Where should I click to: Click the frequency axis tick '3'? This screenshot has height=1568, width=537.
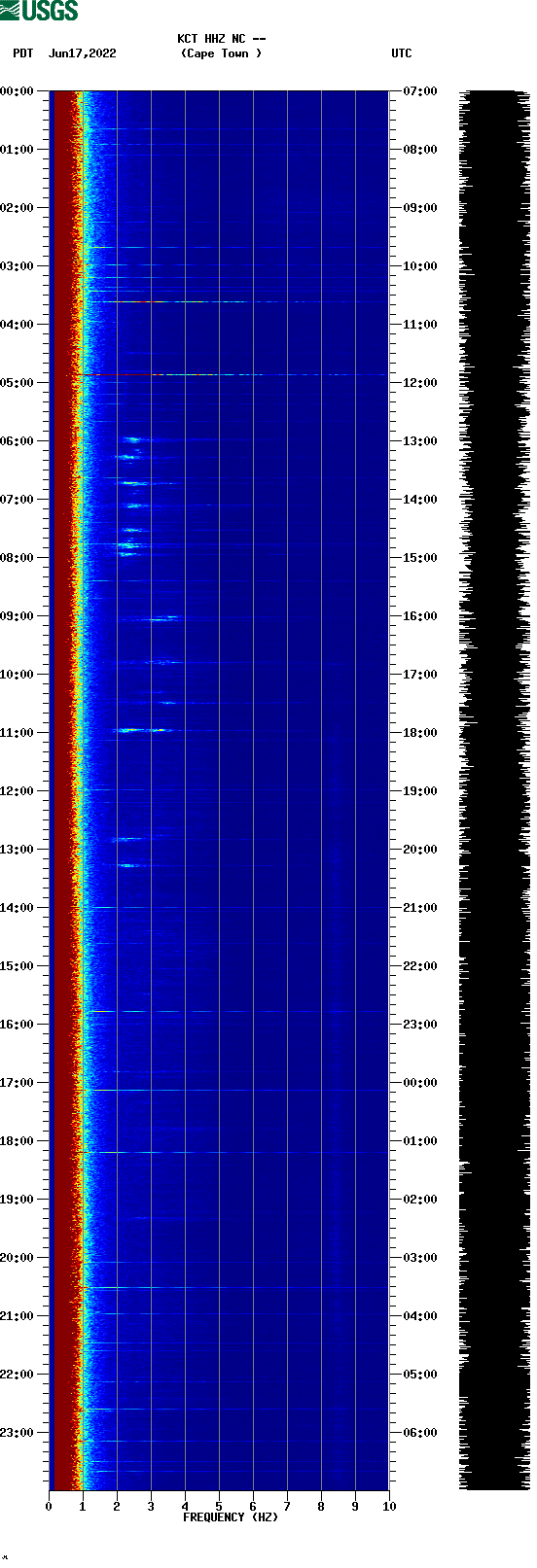151,1507
